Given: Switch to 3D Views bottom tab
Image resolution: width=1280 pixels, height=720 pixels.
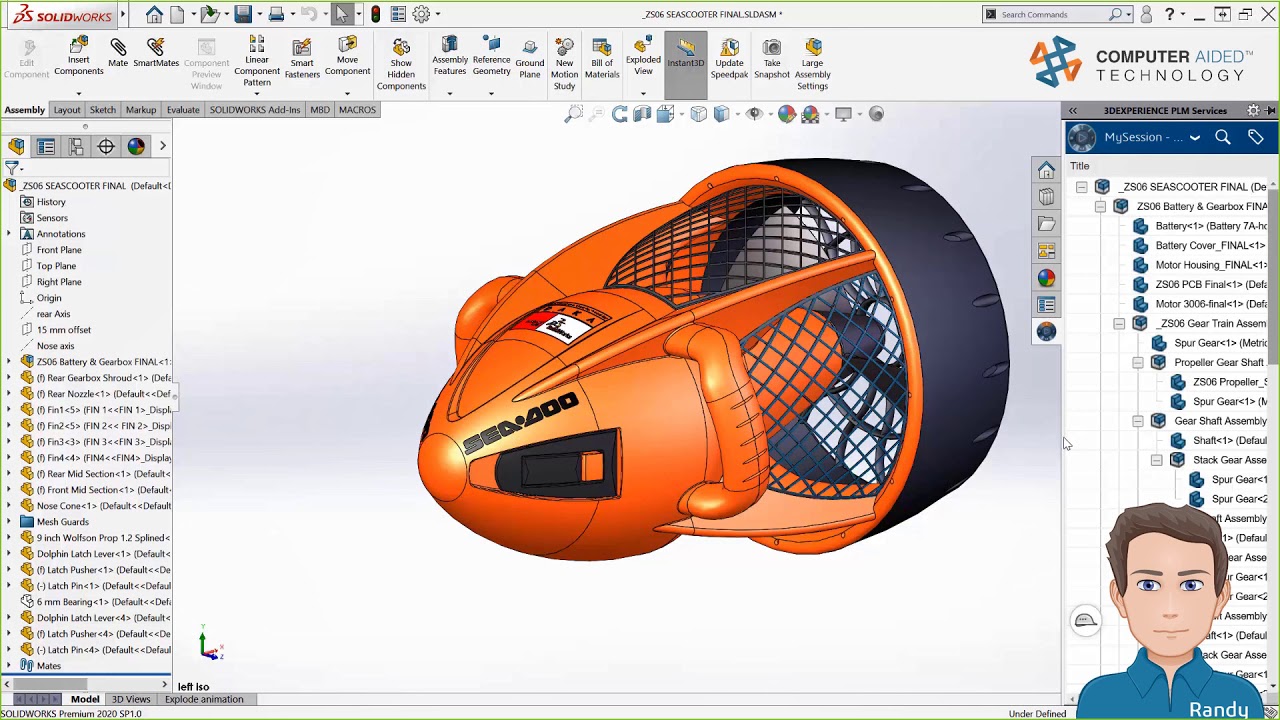Looking at the screenshot, I should [x=131, y=699].
